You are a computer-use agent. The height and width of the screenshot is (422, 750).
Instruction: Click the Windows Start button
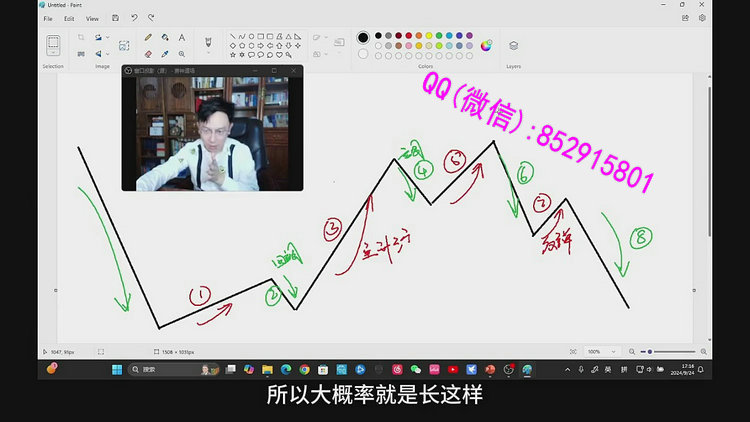pos(117,369)
